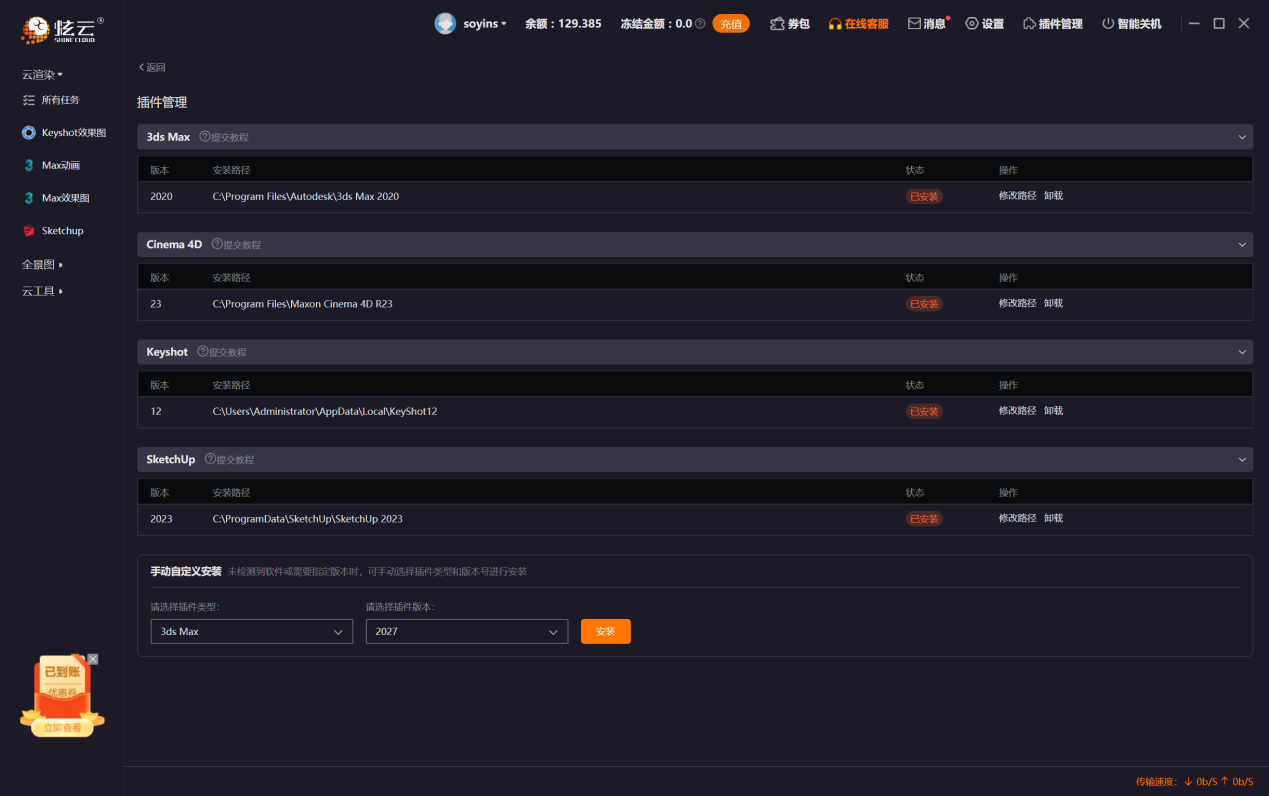Click path C:\Program Files\Autodesk\3ds Max 2020
The height and width of the screenshot is (796, 1269).
point(306,196)
